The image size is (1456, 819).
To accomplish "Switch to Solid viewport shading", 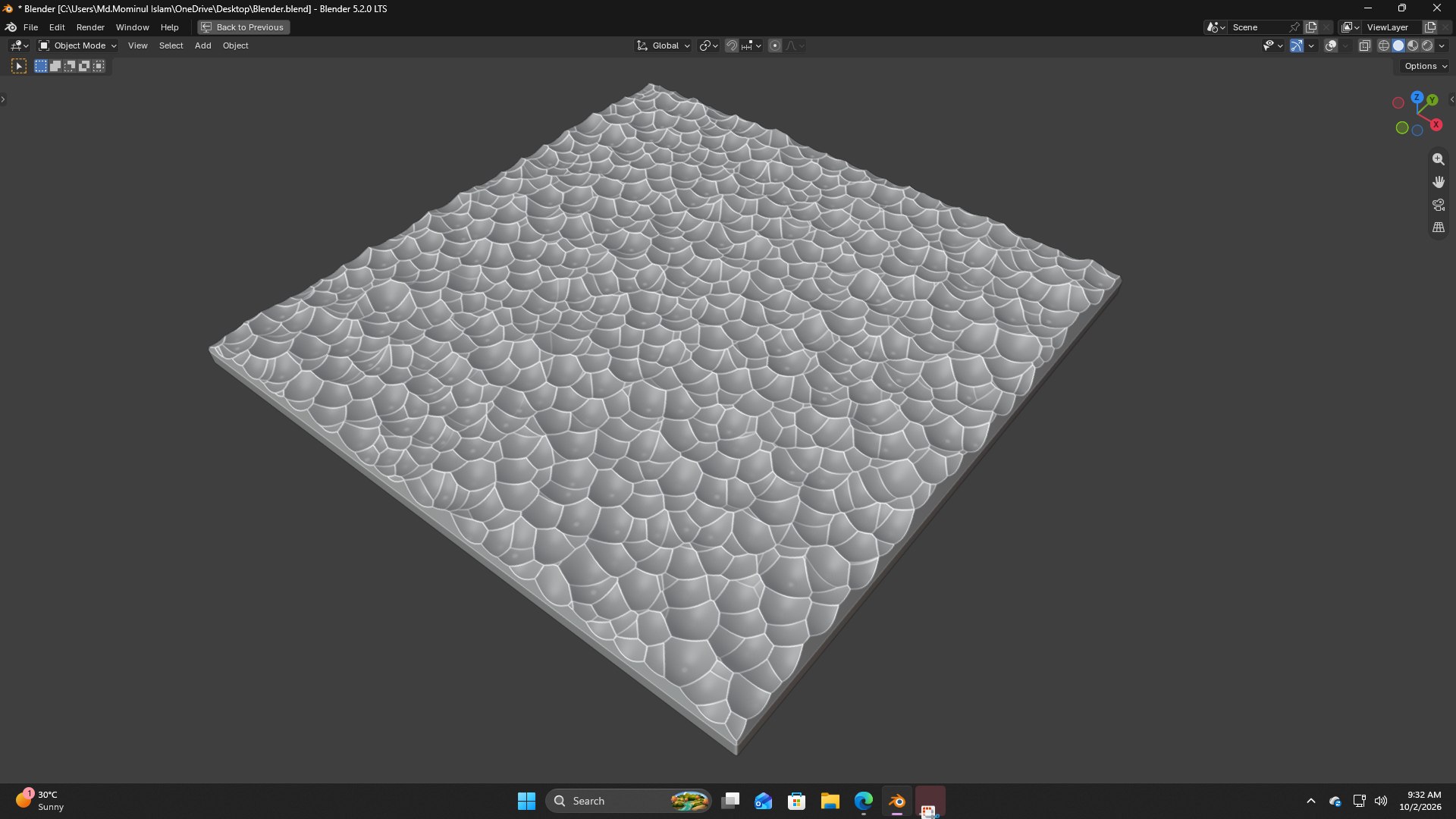I will pos(1398,46).
